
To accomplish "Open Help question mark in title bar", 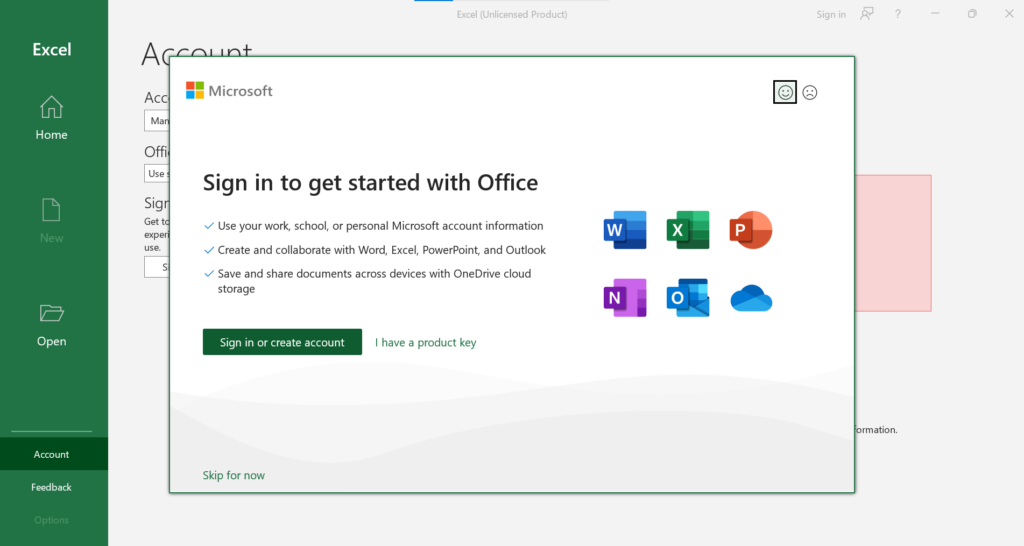I will pos(898,14).
